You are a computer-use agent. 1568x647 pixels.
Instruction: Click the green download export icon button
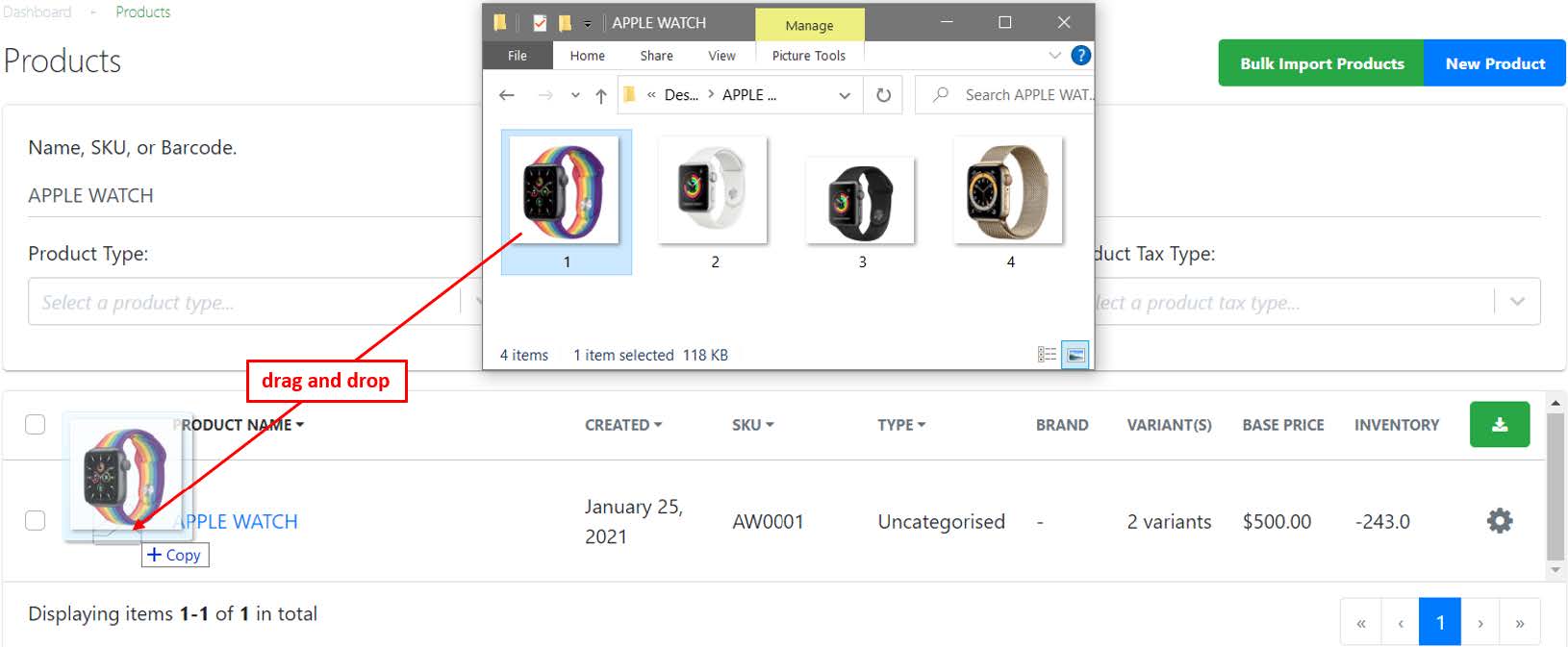tap(1499, 424)
